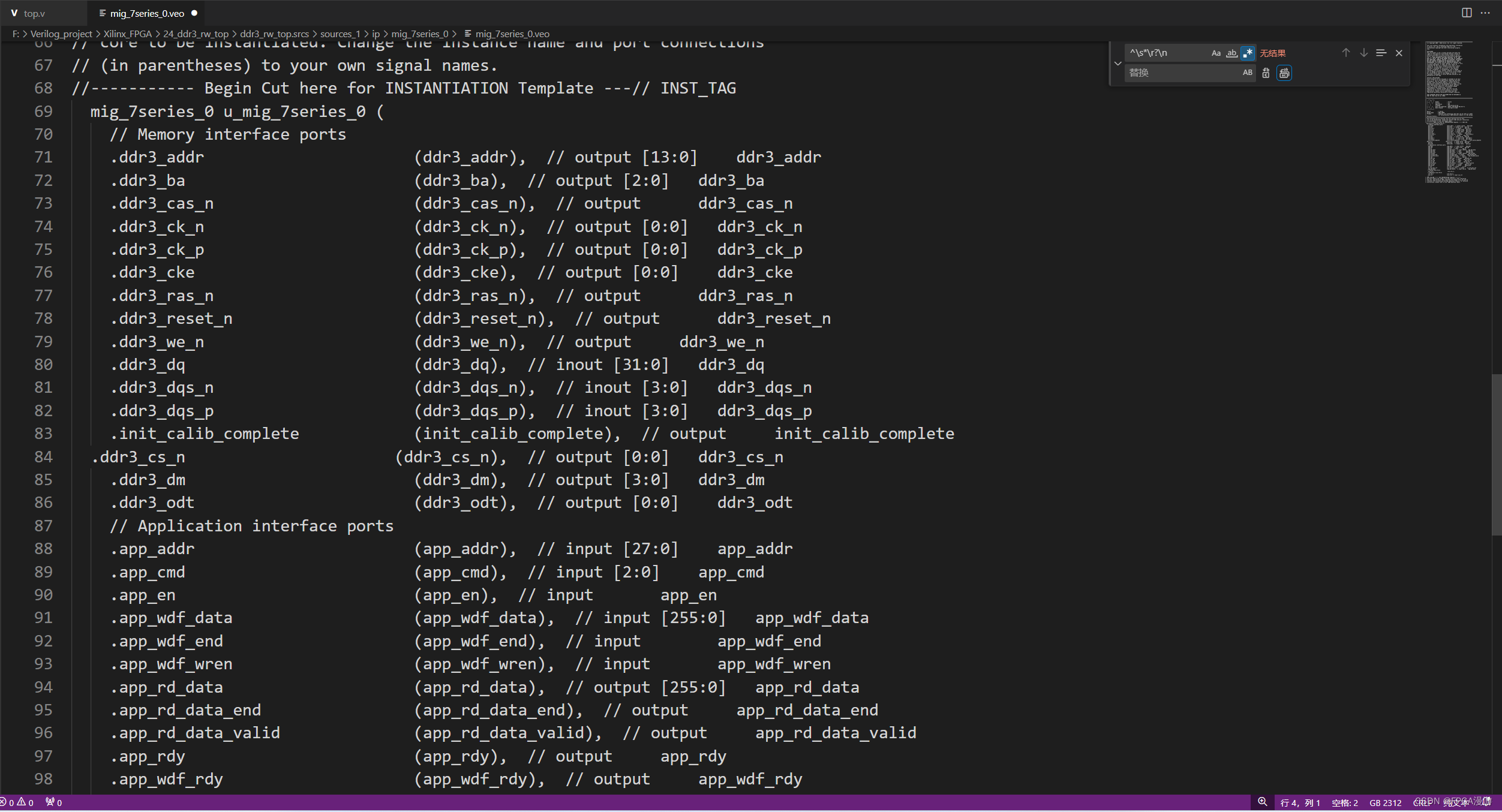Open ddr3_rw_top.srcs breadcrumb folder
This screenshot has height=812, width=1502.
click(274, 34)
